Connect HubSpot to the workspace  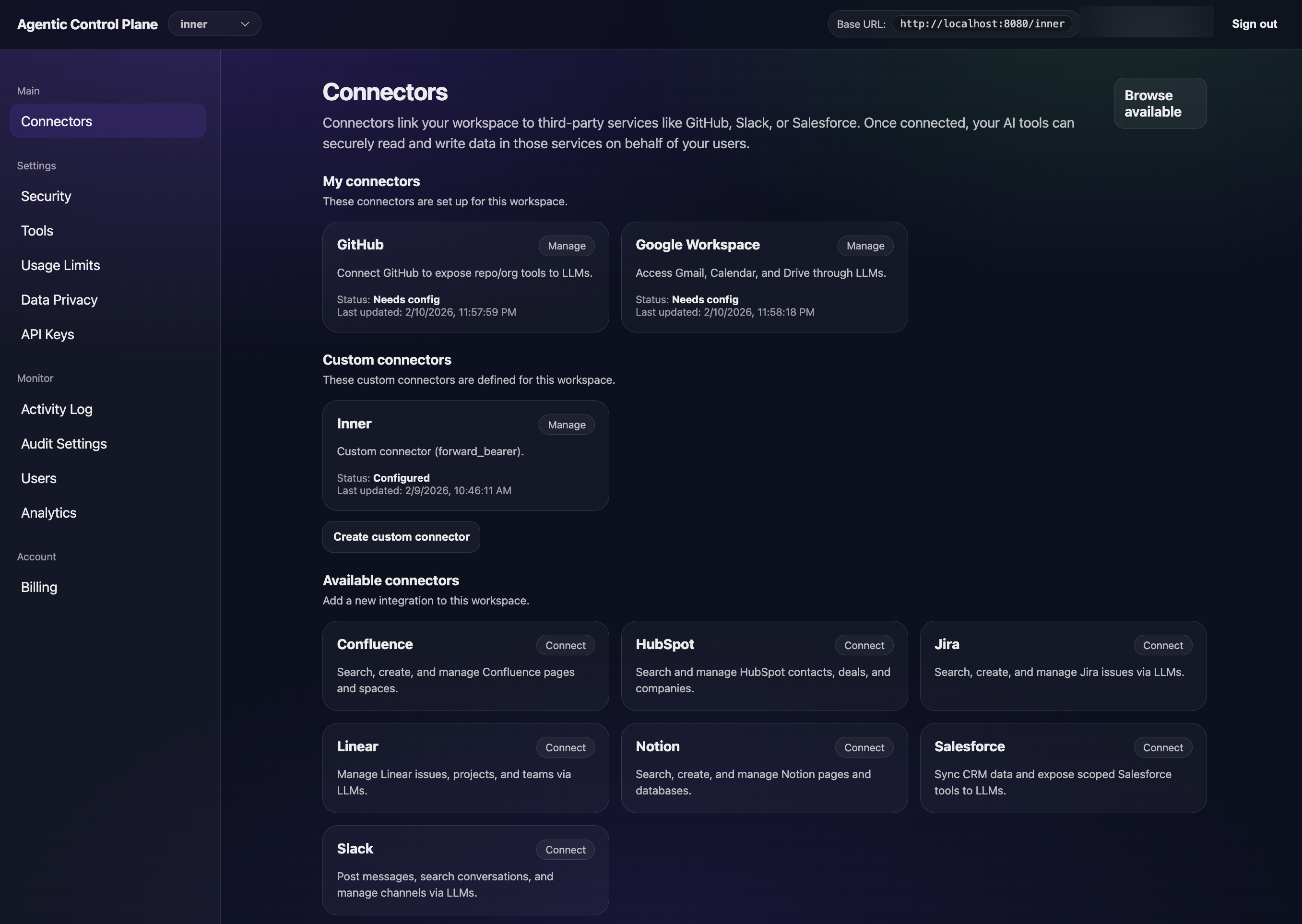(864, 645)
